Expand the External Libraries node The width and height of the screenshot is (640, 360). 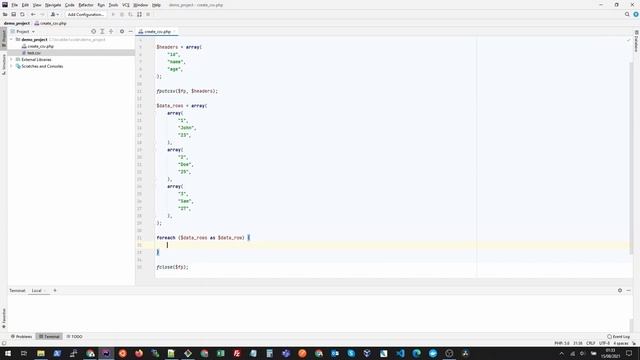pyautogui.click(x=11, y=60)
